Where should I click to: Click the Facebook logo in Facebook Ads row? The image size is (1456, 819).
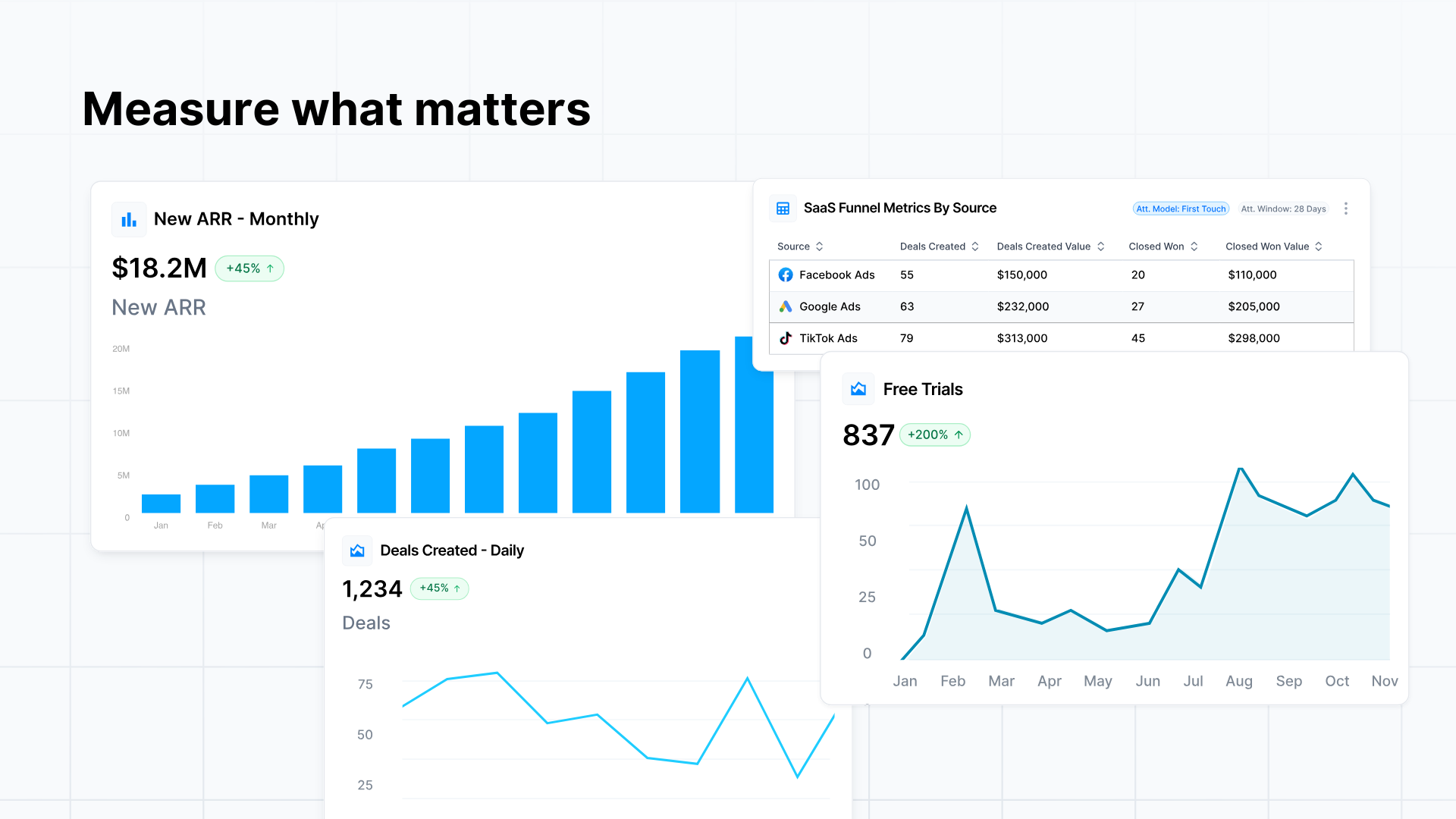pos(786,275)
